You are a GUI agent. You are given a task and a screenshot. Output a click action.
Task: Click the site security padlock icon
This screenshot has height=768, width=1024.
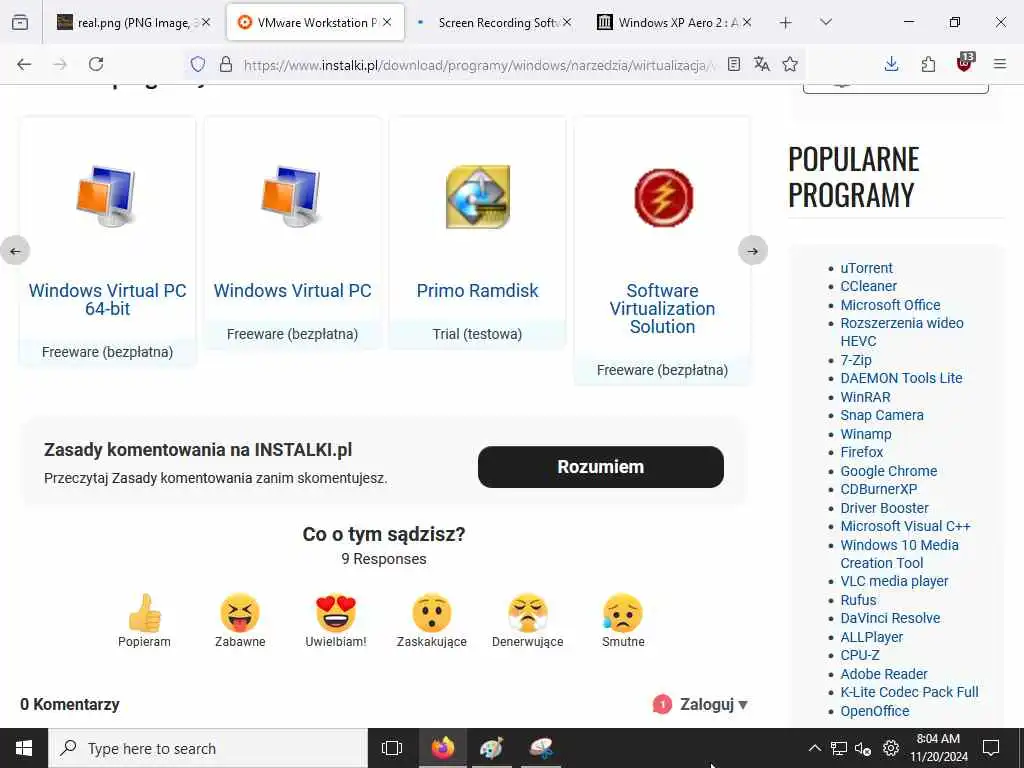[x=226, y=64]
